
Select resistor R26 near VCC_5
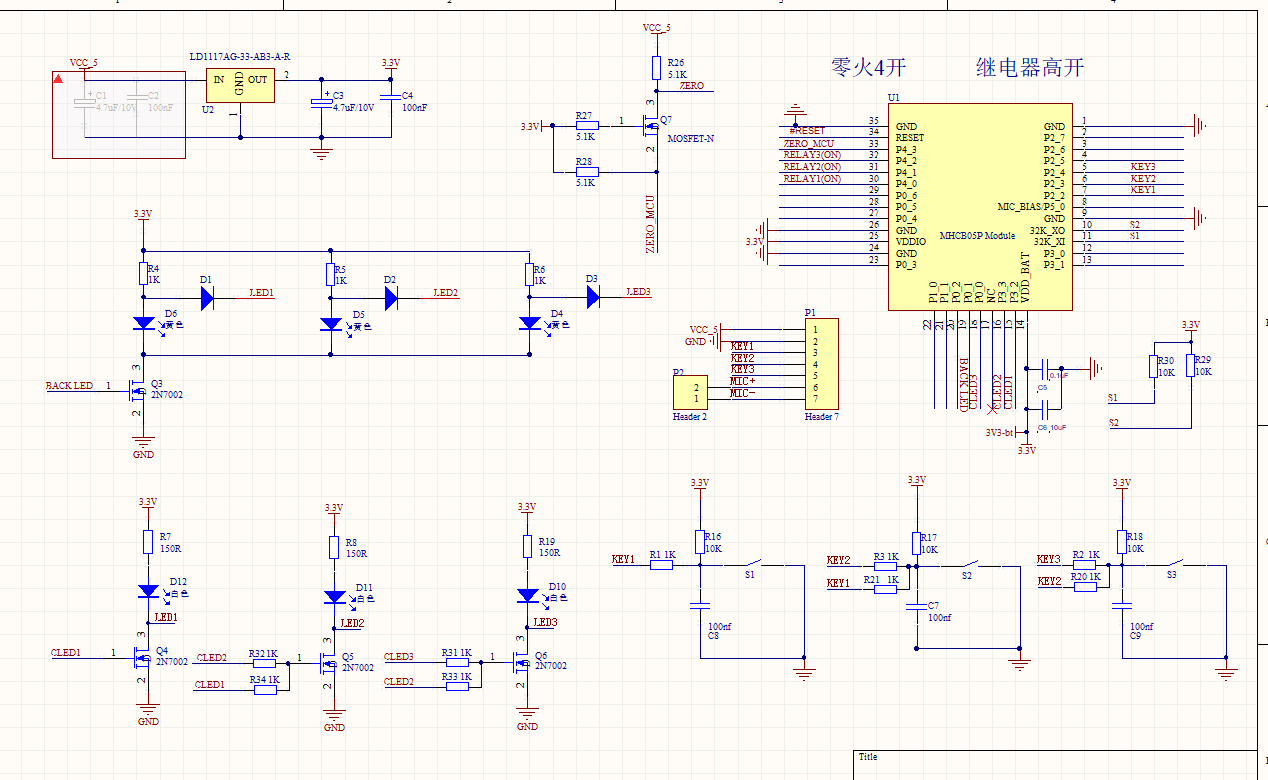656,68
